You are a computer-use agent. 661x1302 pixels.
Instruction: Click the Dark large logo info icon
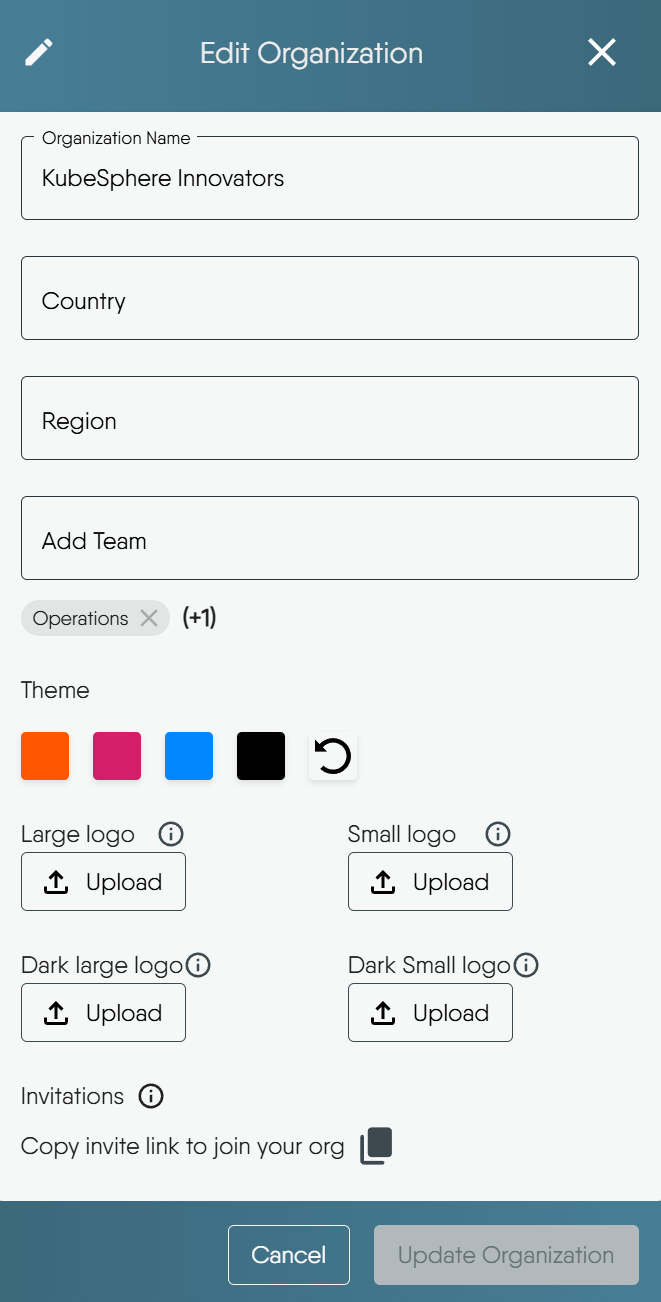click(x=198, y=965)
